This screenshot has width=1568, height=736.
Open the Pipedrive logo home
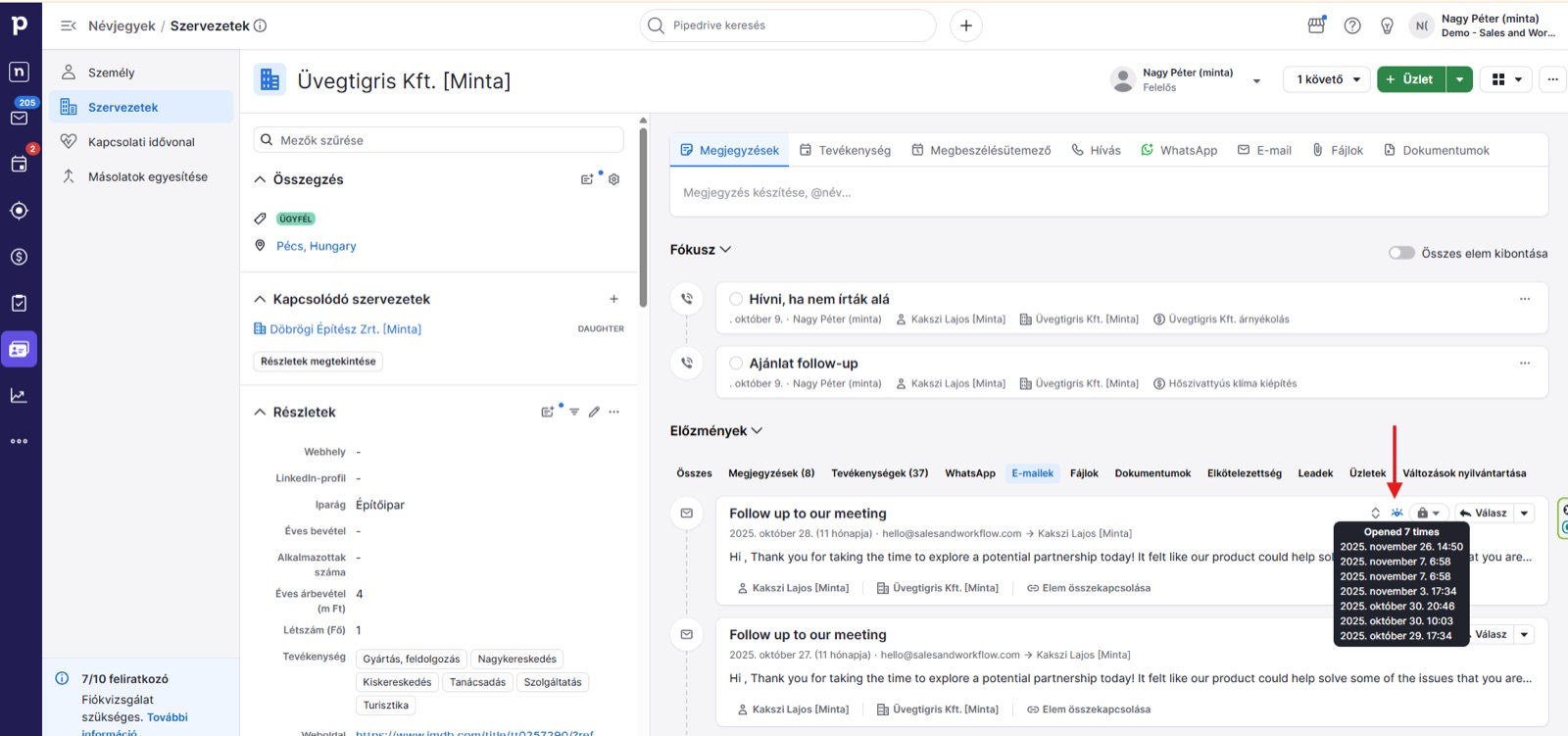pyautogui.click(x=20, y=25)
